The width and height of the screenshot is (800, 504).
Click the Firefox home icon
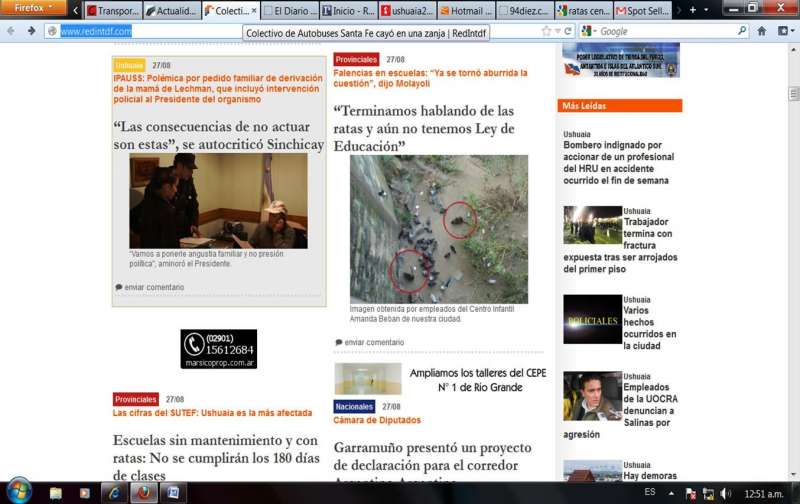[x=764, y=31]
